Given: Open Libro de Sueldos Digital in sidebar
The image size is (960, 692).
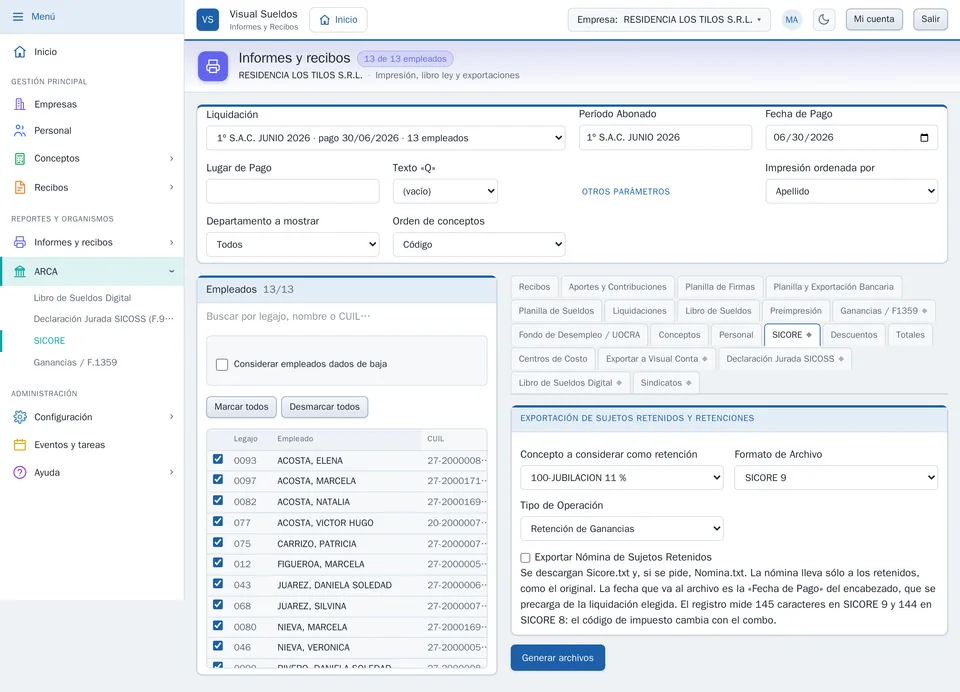Looking at the screenshot, I should coord(82,298).
